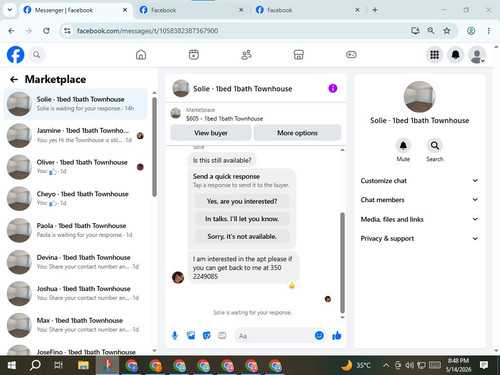Attach a photo file icon

pyautogui.click(x=191, y=336)
